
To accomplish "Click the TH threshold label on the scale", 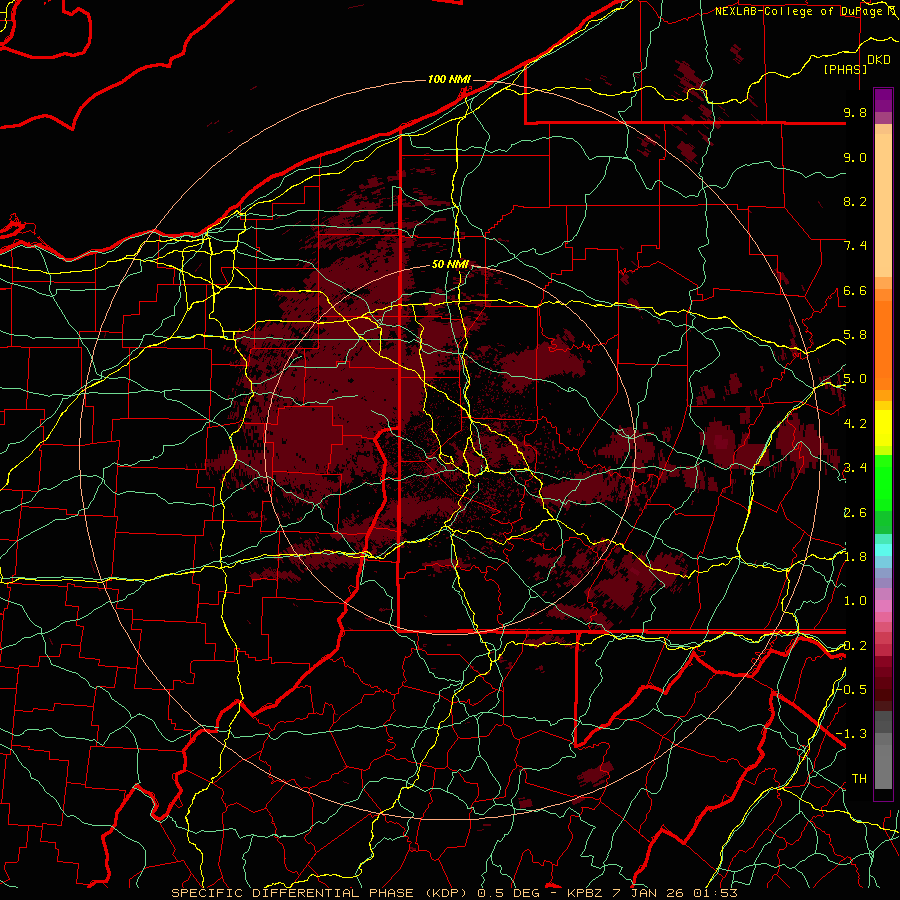I will point(859,779).
